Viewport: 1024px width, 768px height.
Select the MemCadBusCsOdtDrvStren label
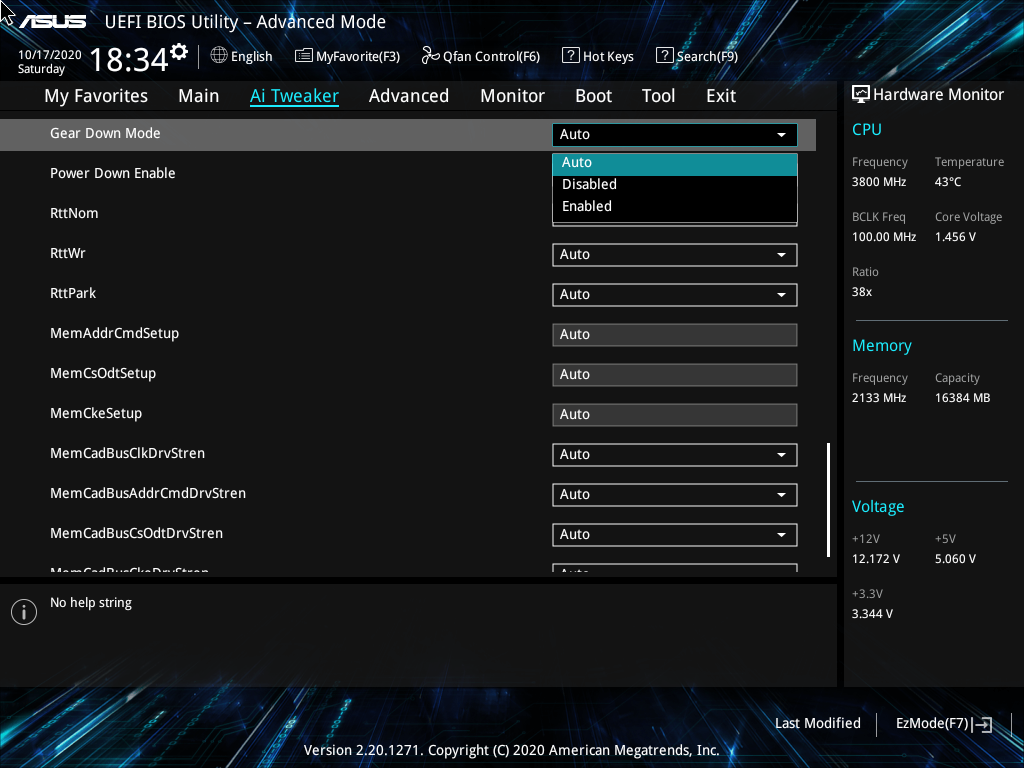(136, 533)
